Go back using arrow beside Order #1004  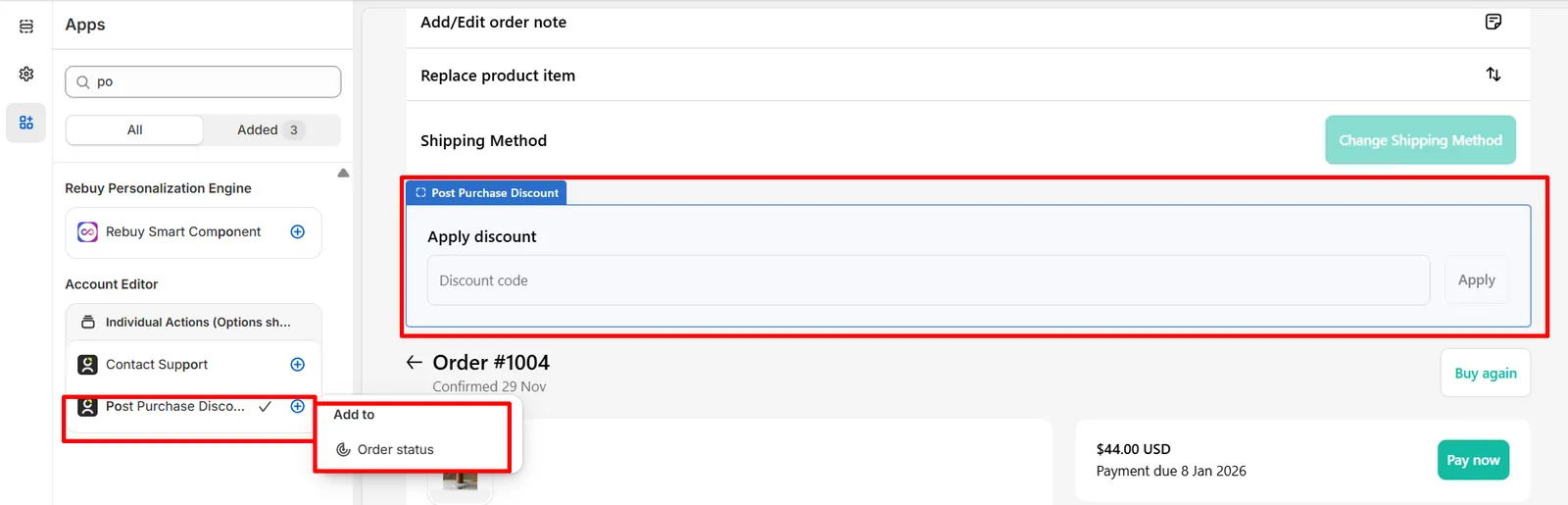(415, 362)
